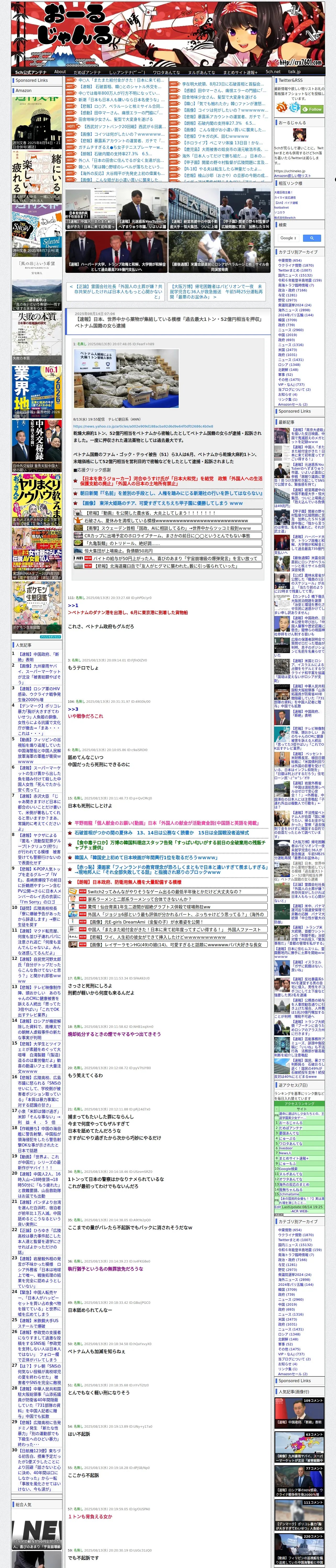Open だめぽアンテナ in the nav bar
Screen dimensions: 336x1568
pos(87,72)
